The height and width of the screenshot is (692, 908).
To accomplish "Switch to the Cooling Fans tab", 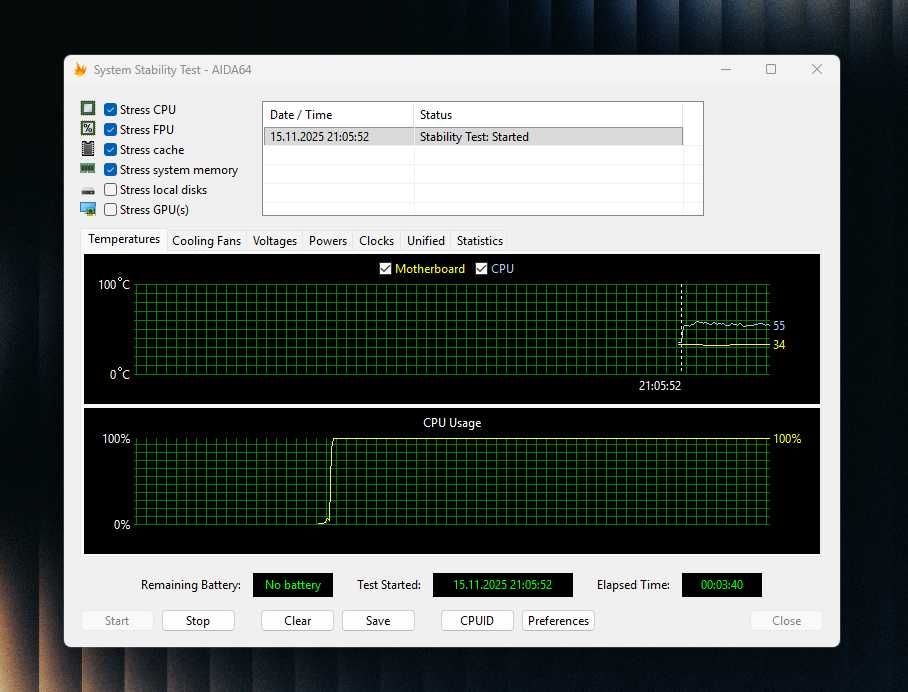I will [x=206, y=241].
